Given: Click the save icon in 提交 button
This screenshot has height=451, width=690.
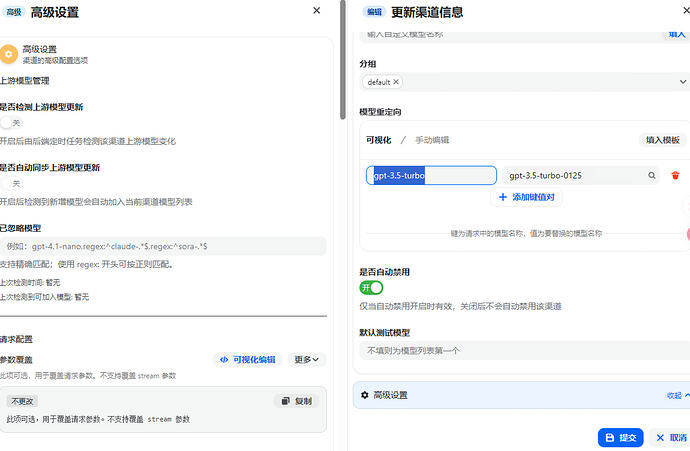Looking at the screenshot, I should [610, 437].
